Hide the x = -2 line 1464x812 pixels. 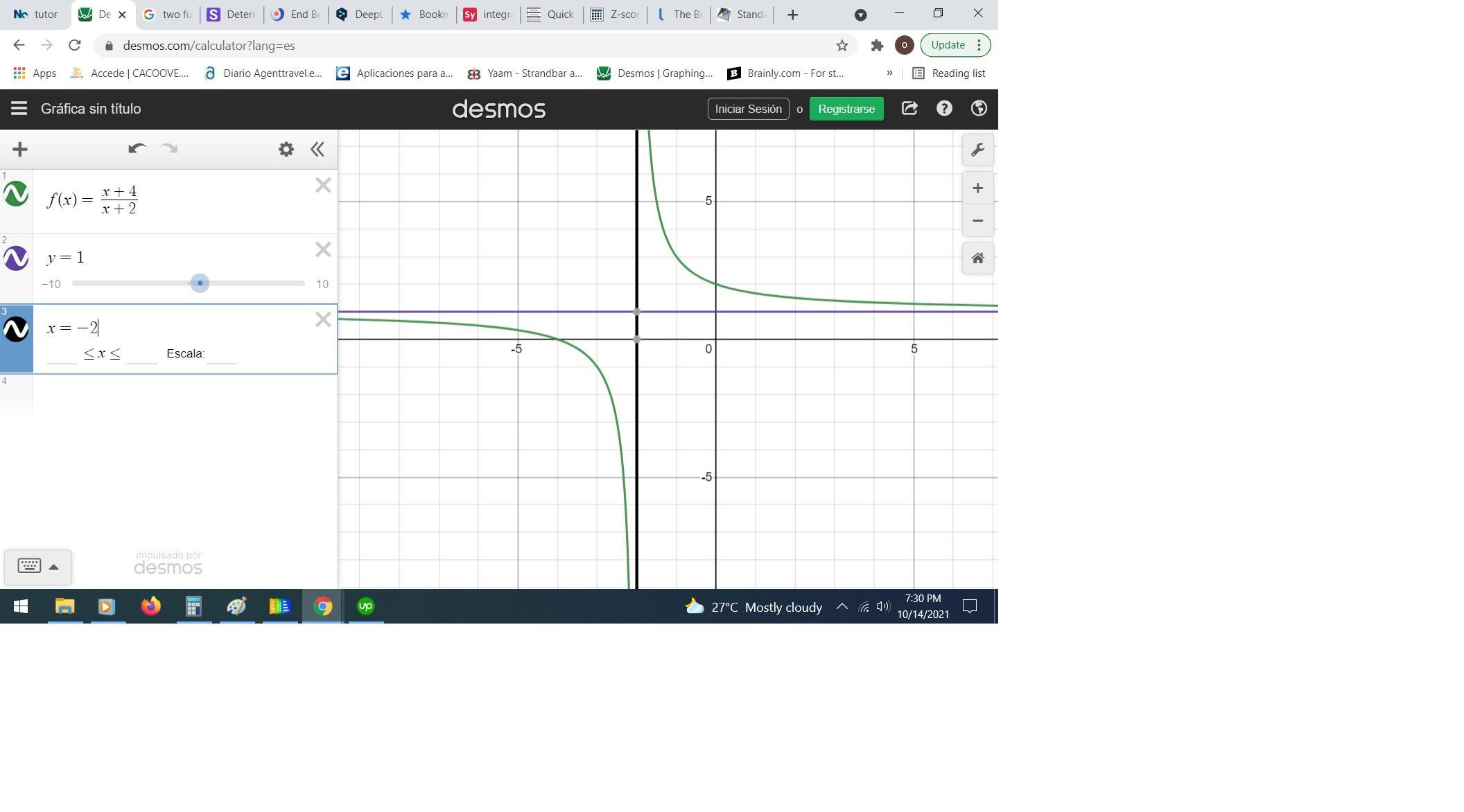coord(16,329)
